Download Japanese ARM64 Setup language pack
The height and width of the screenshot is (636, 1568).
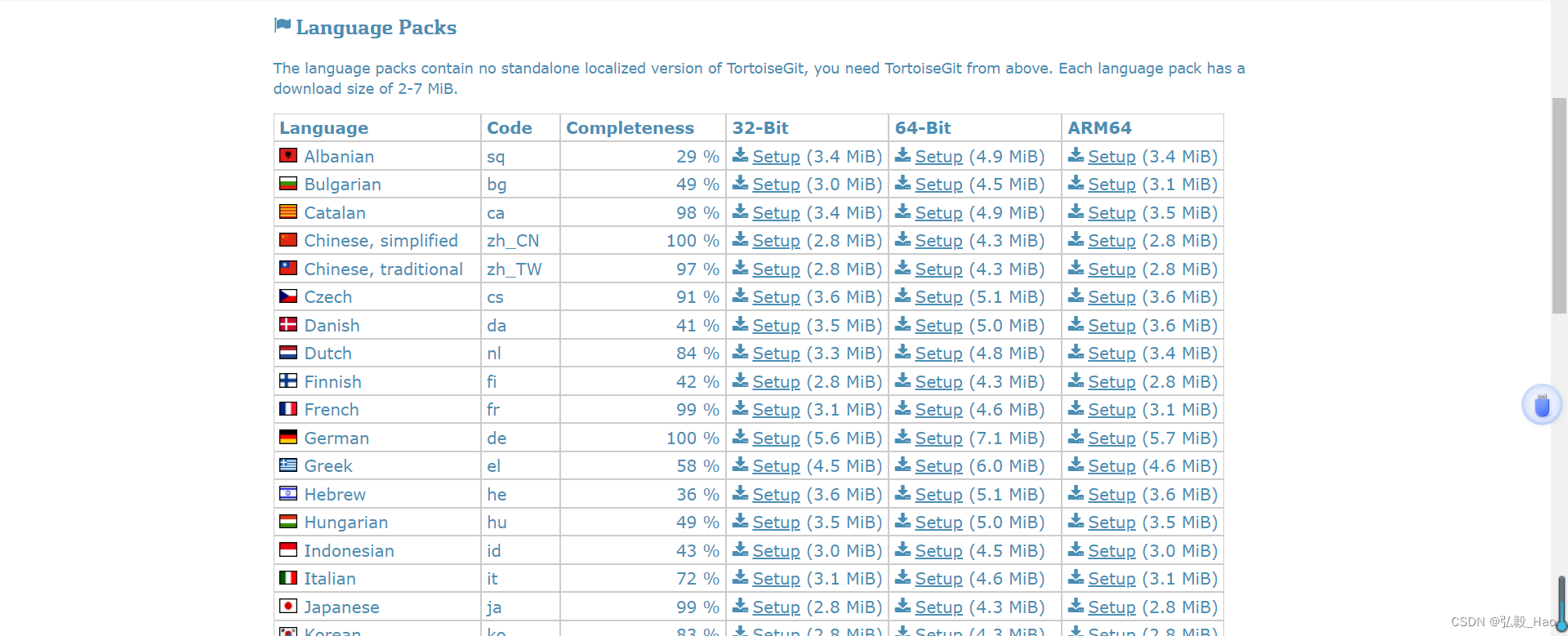[x=1111, y=607]
